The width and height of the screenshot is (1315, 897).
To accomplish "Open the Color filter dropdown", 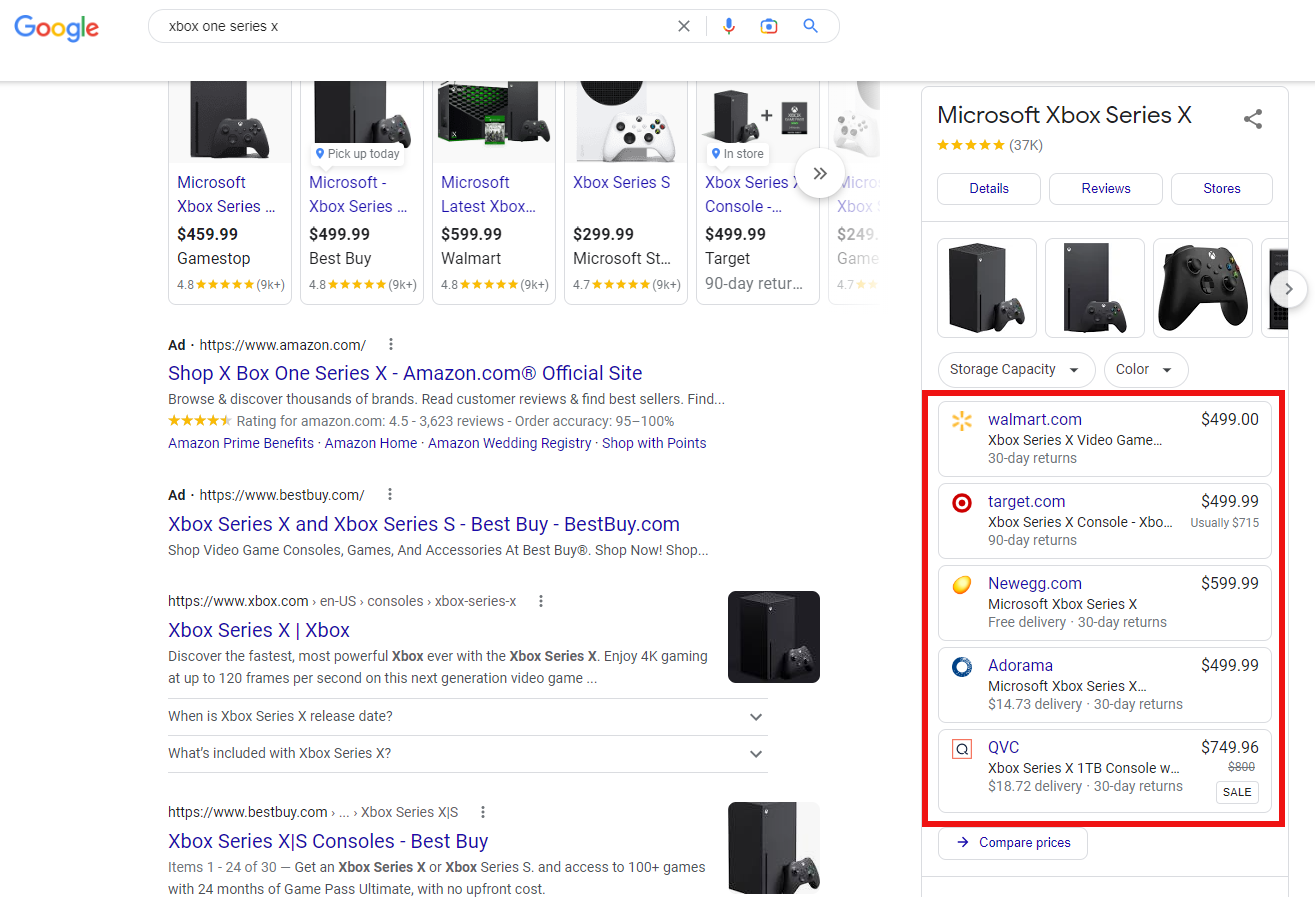I will point(1146,369).
